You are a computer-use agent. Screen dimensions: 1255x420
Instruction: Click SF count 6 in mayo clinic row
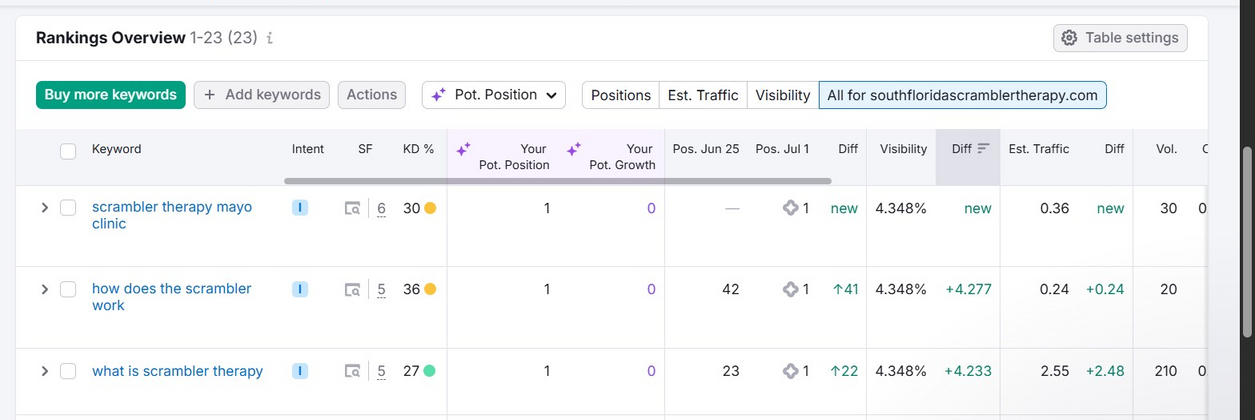click(x=381, y=208)
